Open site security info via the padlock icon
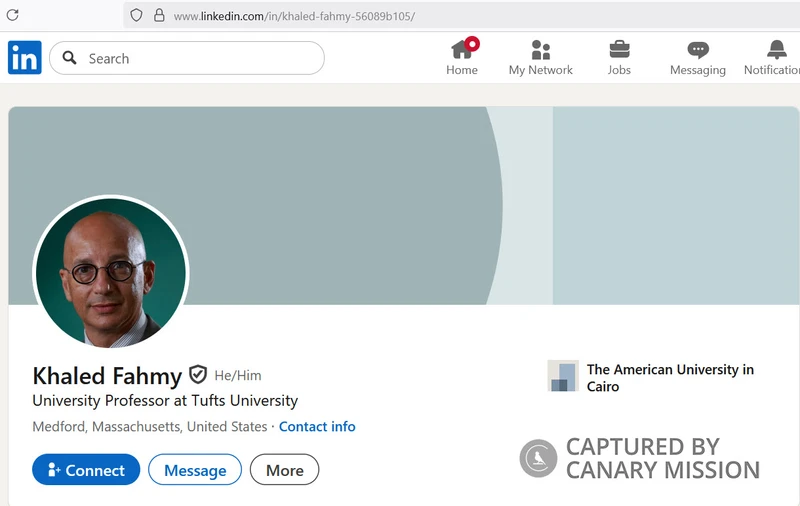Screen dimensions: 800x506 158,16
